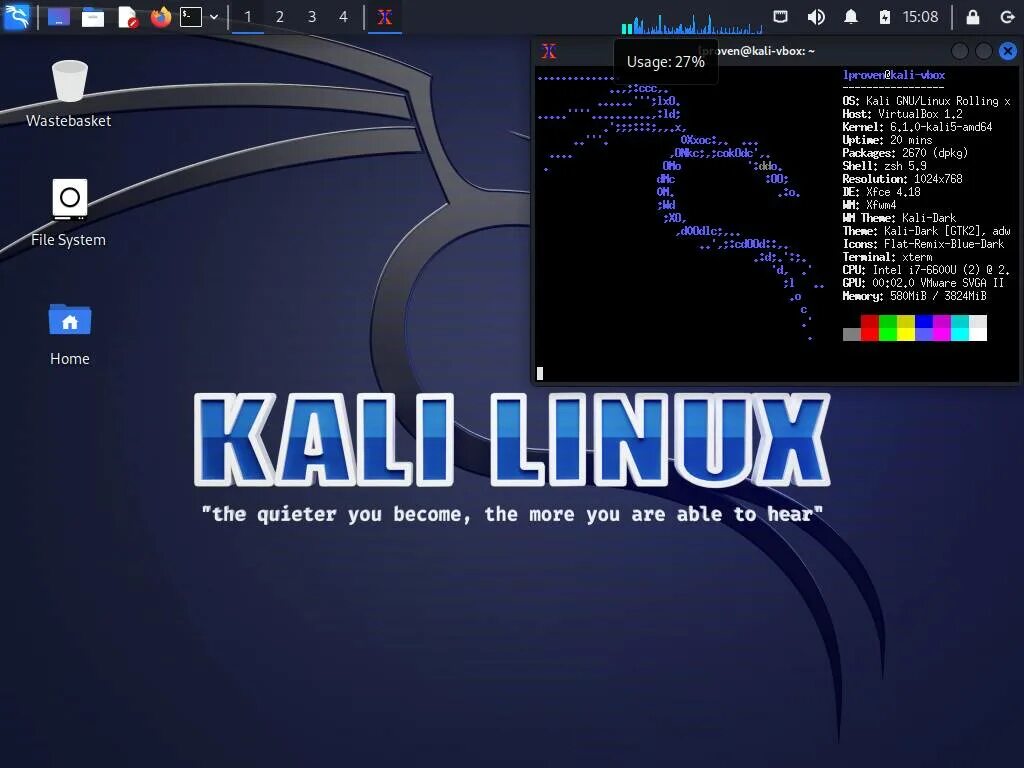Screen dimensions: 1024x768
Task: Open the volume control icon
Action: (x=816, y=17)
